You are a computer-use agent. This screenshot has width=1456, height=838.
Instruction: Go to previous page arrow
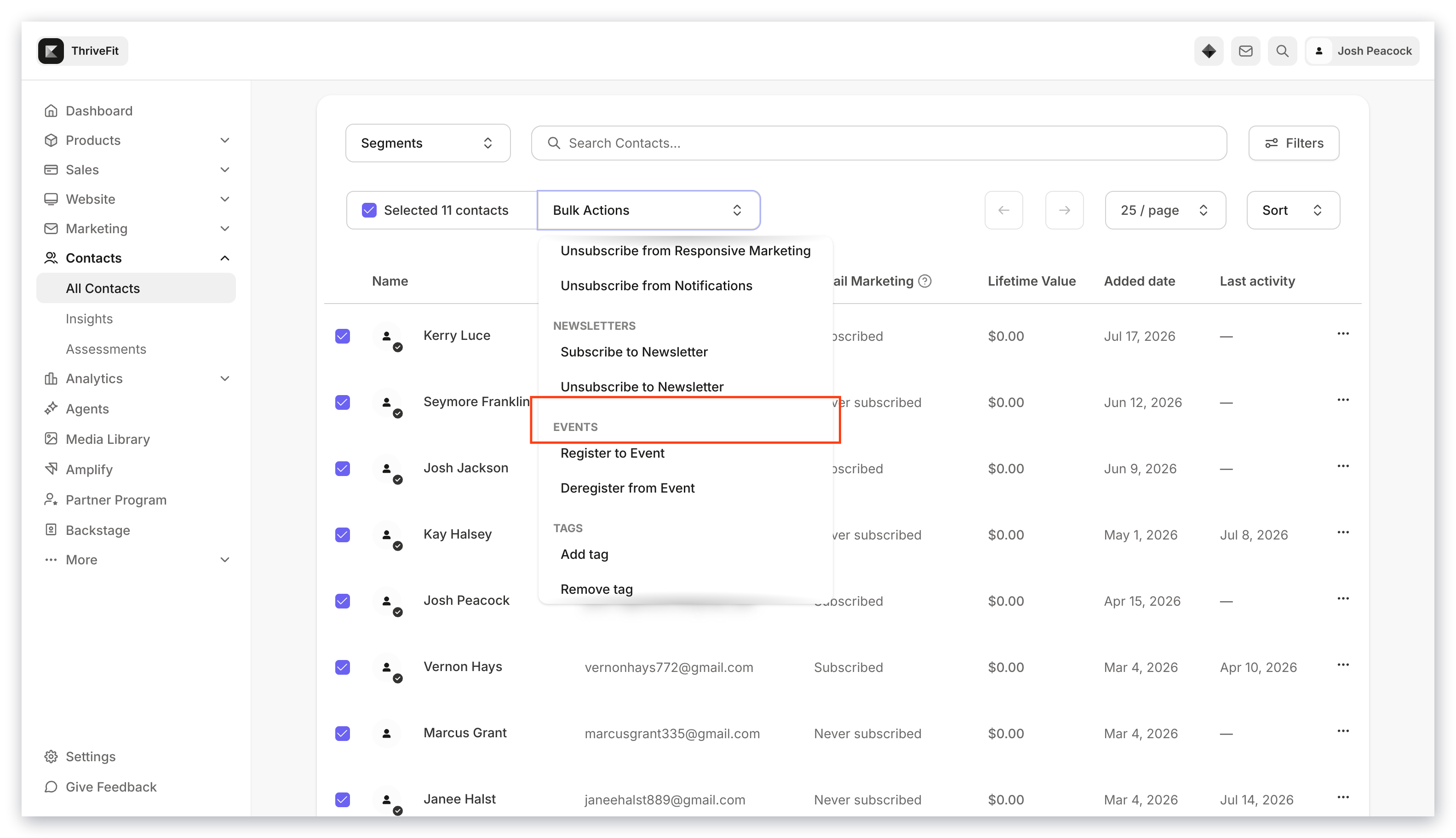1003,210
